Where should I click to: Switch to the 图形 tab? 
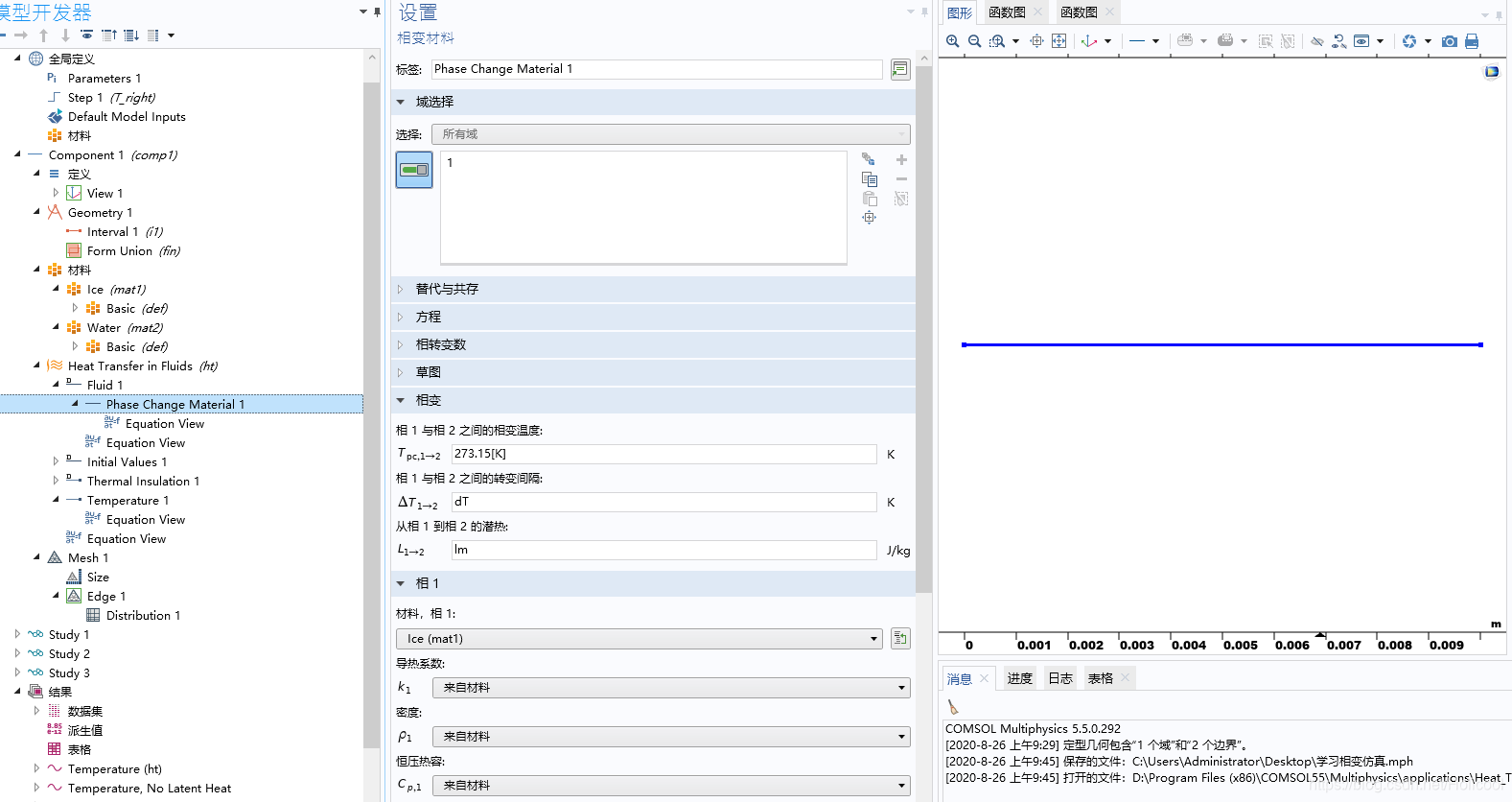pyautogui.click(x=960, y=12)
